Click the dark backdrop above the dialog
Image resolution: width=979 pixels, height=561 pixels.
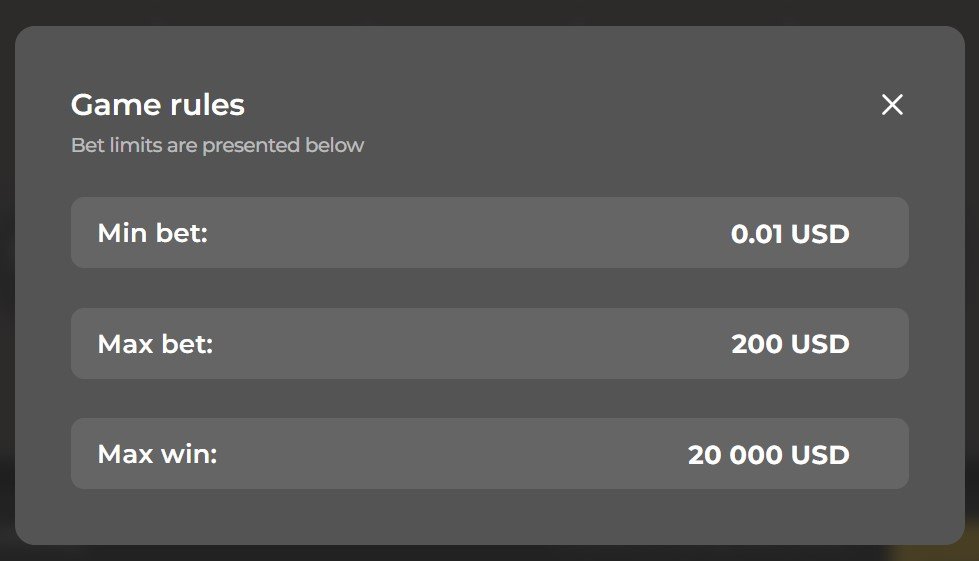(489, 12)
